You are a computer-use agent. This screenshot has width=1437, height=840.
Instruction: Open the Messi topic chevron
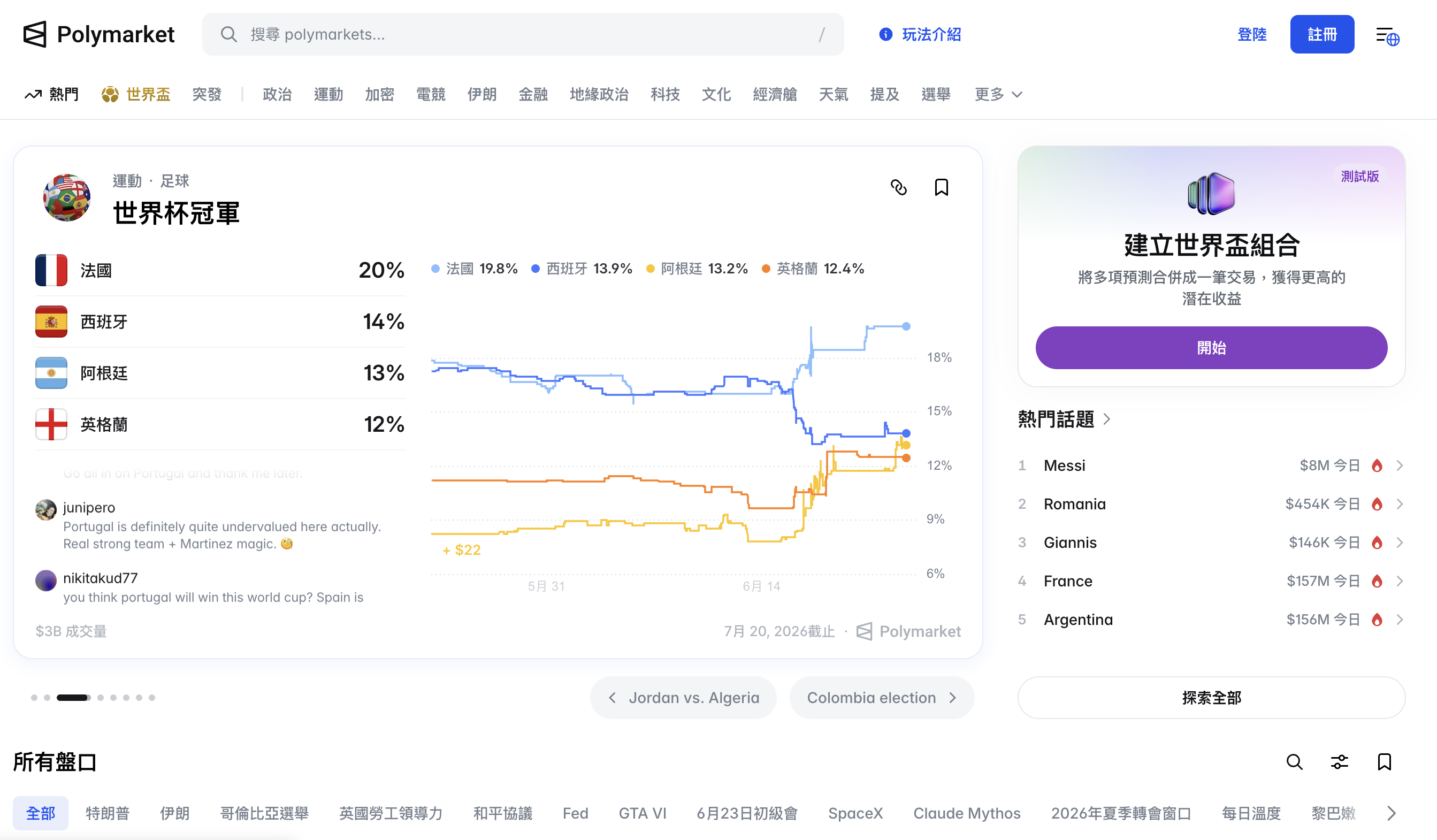point(1400,465)
